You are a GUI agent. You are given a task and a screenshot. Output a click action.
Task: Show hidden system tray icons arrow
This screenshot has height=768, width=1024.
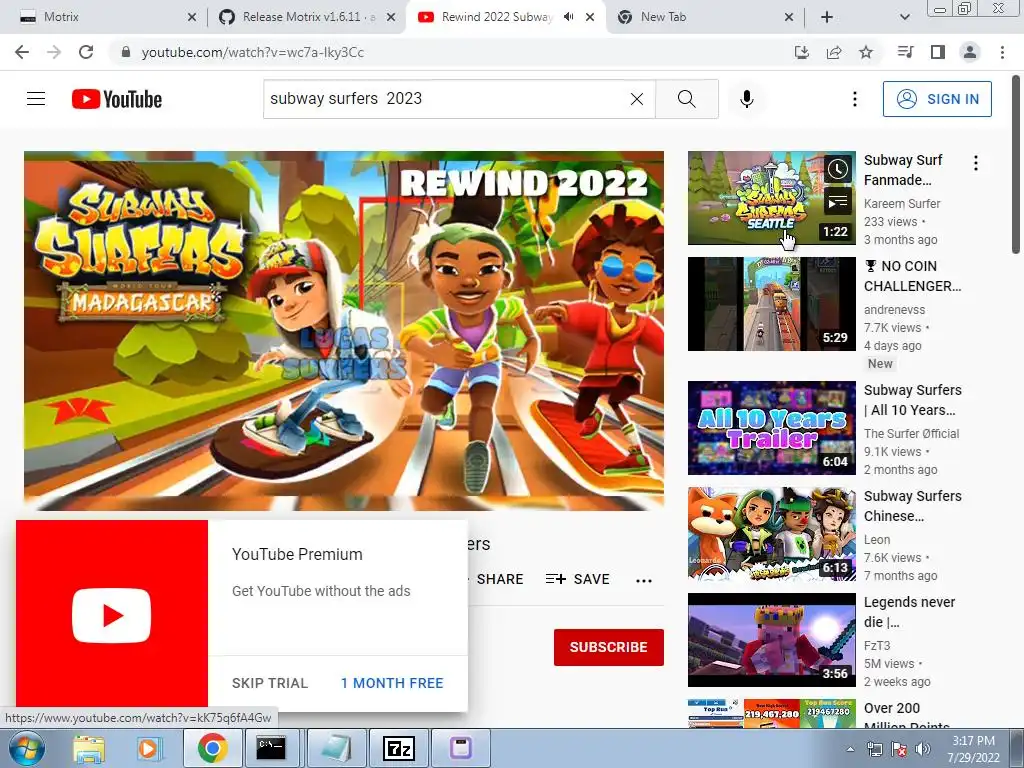point(850,749)
